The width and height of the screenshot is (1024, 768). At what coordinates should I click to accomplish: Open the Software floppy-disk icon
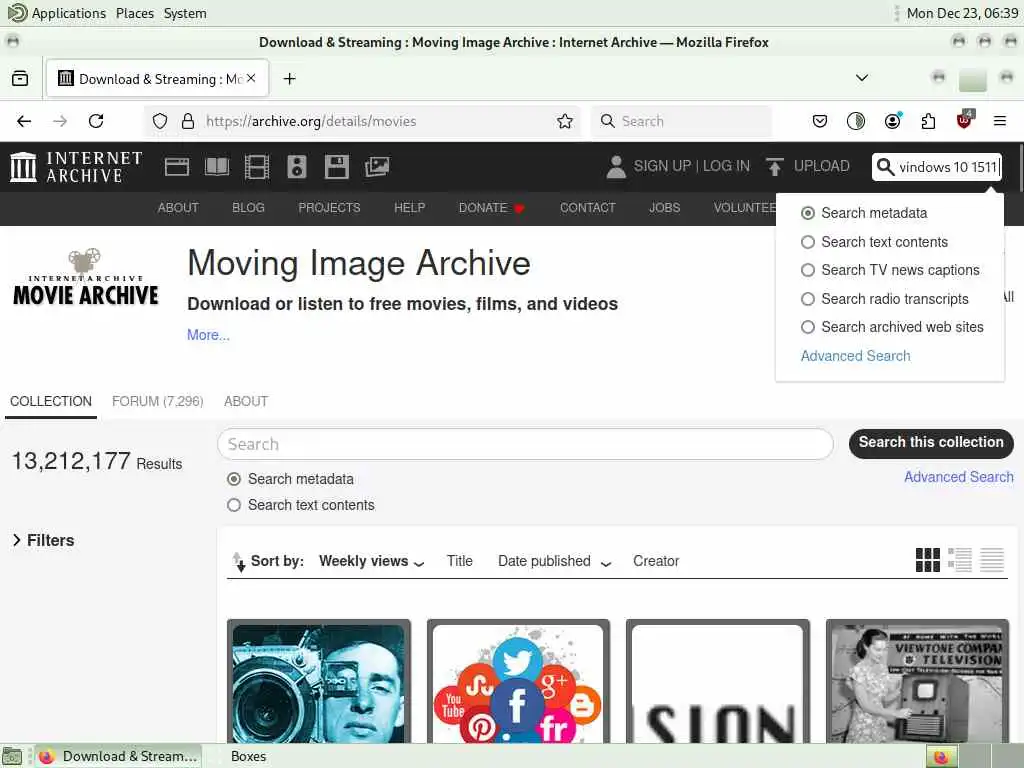click(x=336, y=167)
